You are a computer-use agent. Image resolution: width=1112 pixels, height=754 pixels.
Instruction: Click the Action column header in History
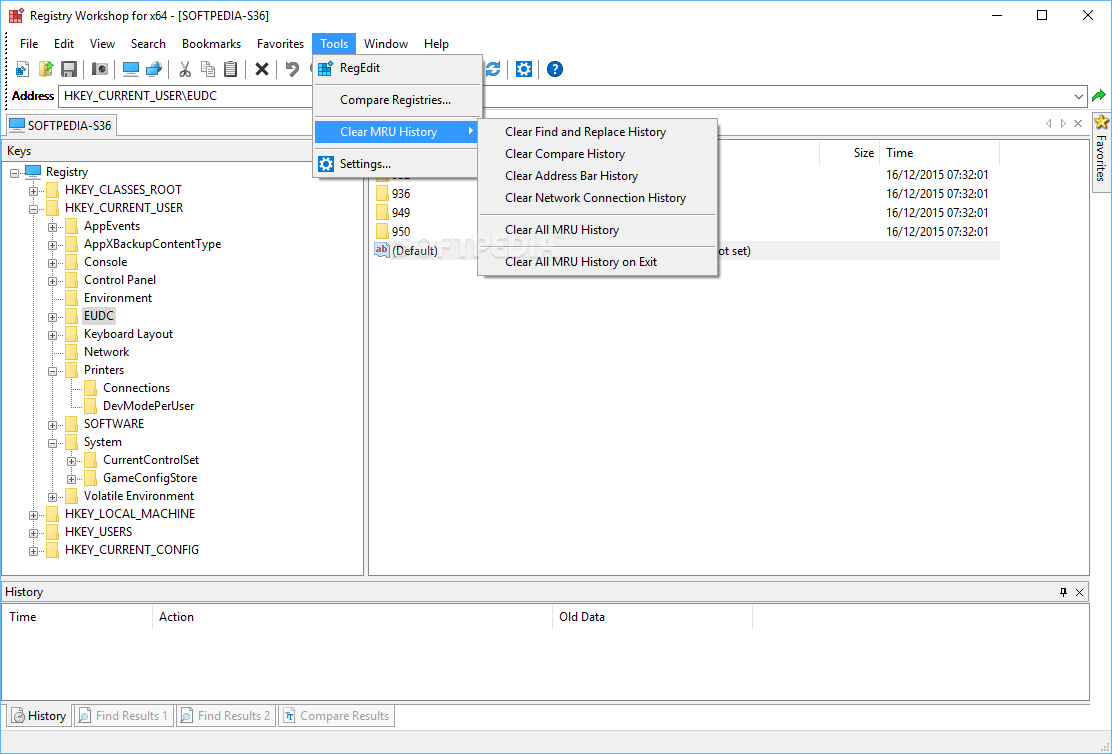[352, 617]
